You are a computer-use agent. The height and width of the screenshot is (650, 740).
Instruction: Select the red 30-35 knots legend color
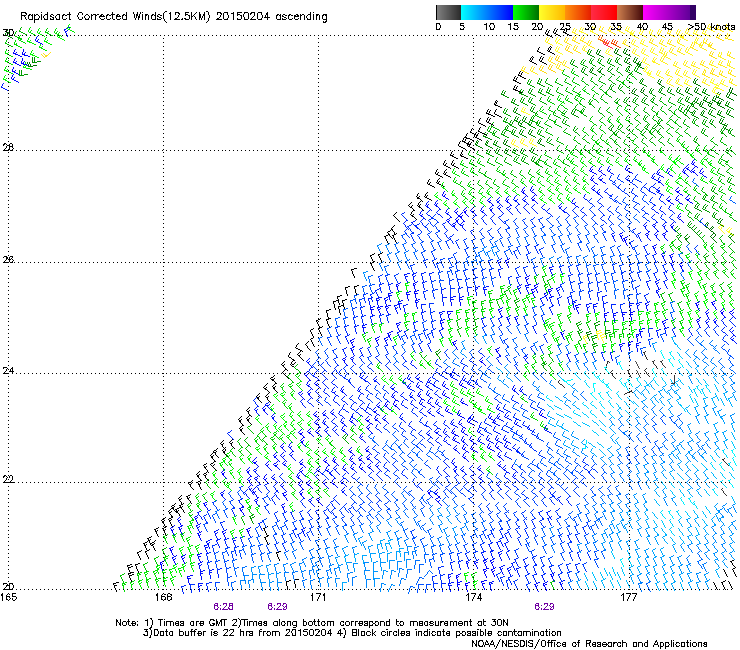604,12
